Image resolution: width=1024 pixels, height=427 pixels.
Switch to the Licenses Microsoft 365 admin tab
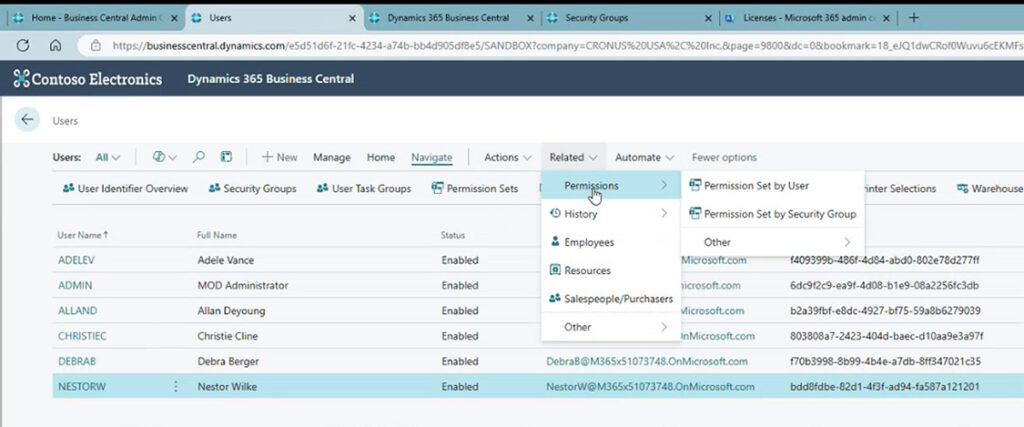click(808, 18)
